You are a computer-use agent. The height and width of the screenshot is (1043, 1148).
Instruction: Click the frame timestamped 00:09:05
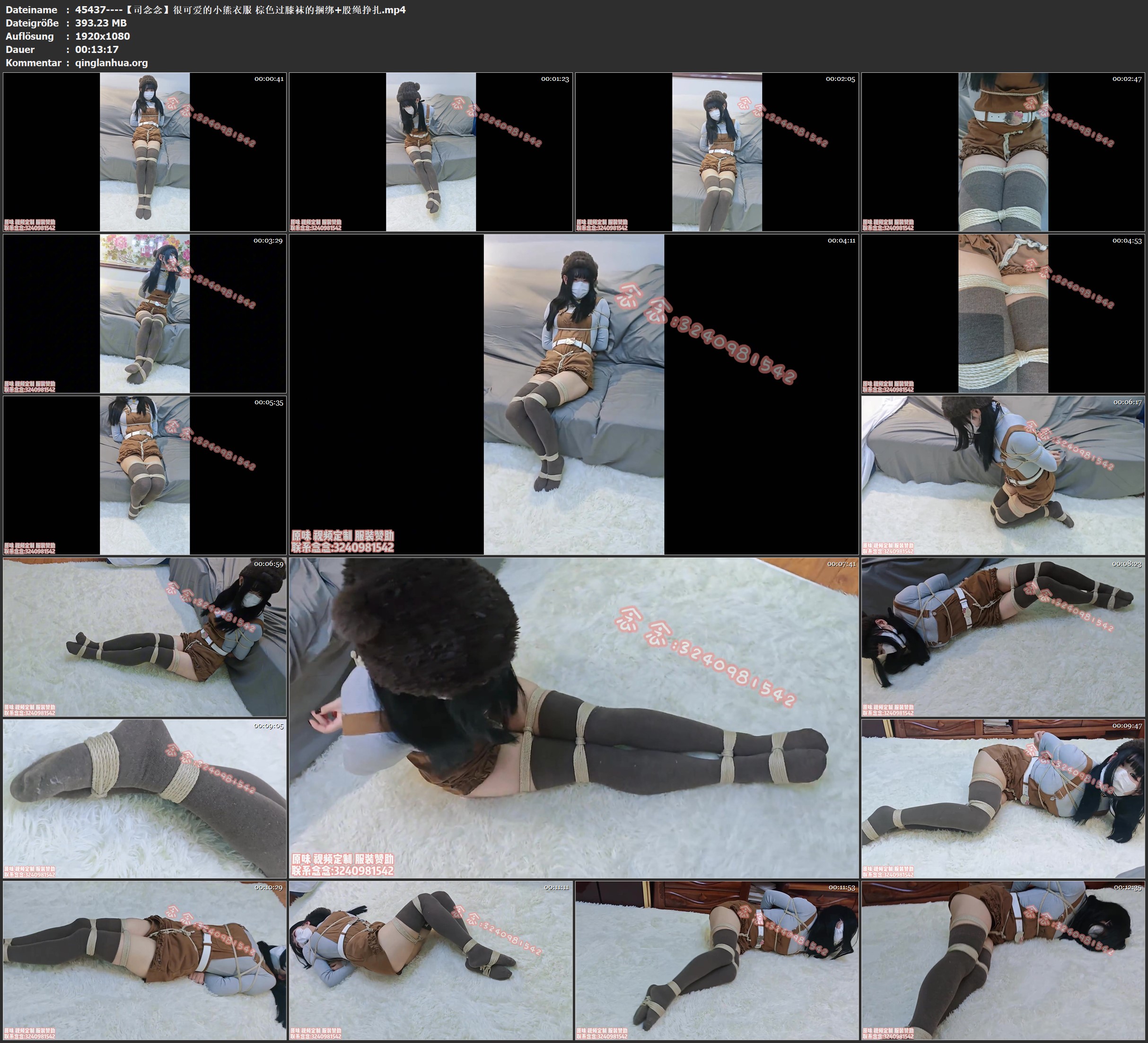pyautogui.click(x=145, y=798)
